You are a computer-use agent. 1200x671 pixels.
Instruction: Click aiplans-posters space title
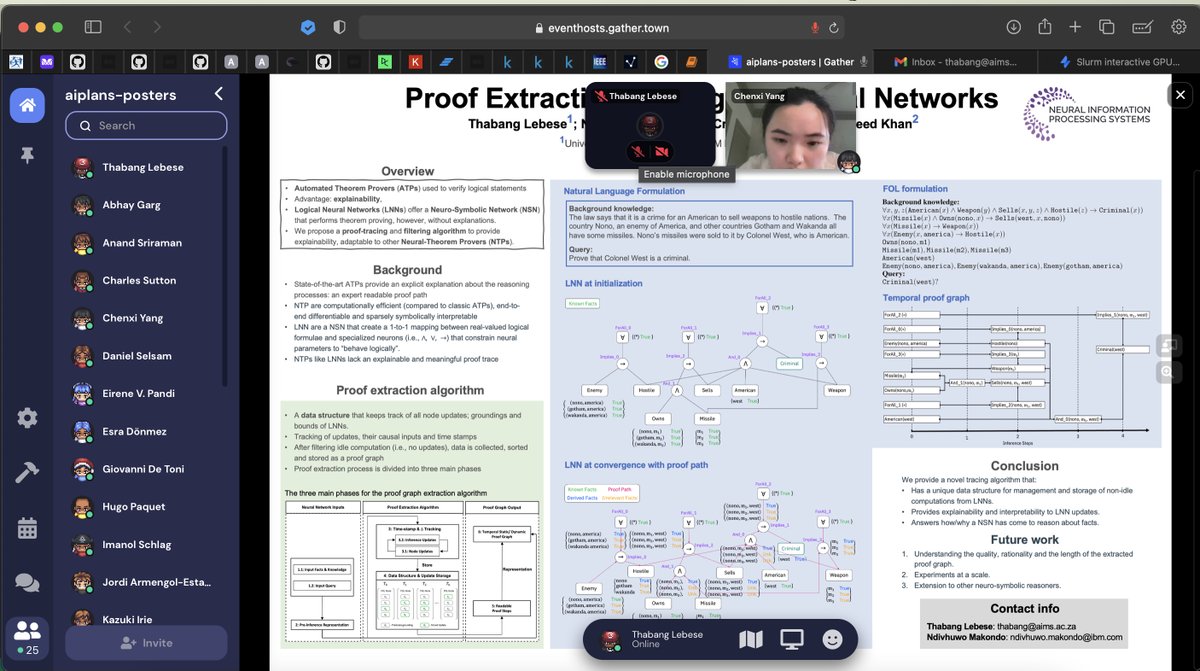coord(121,95)
